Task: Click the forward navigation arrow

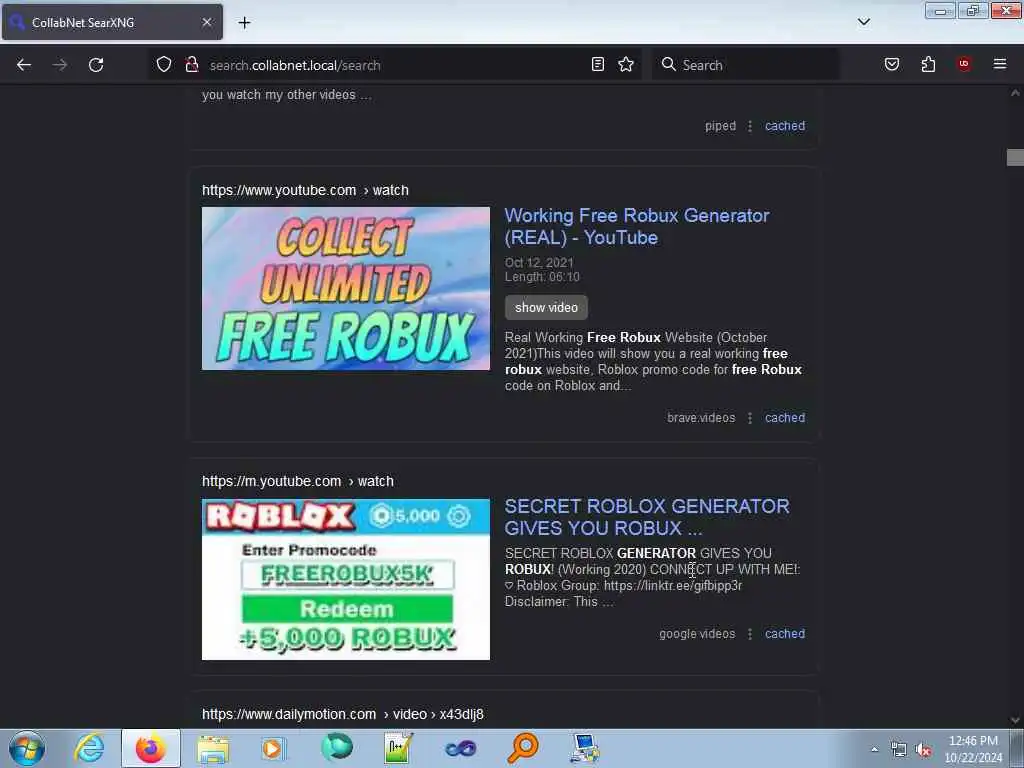Action: coord(60,65)
